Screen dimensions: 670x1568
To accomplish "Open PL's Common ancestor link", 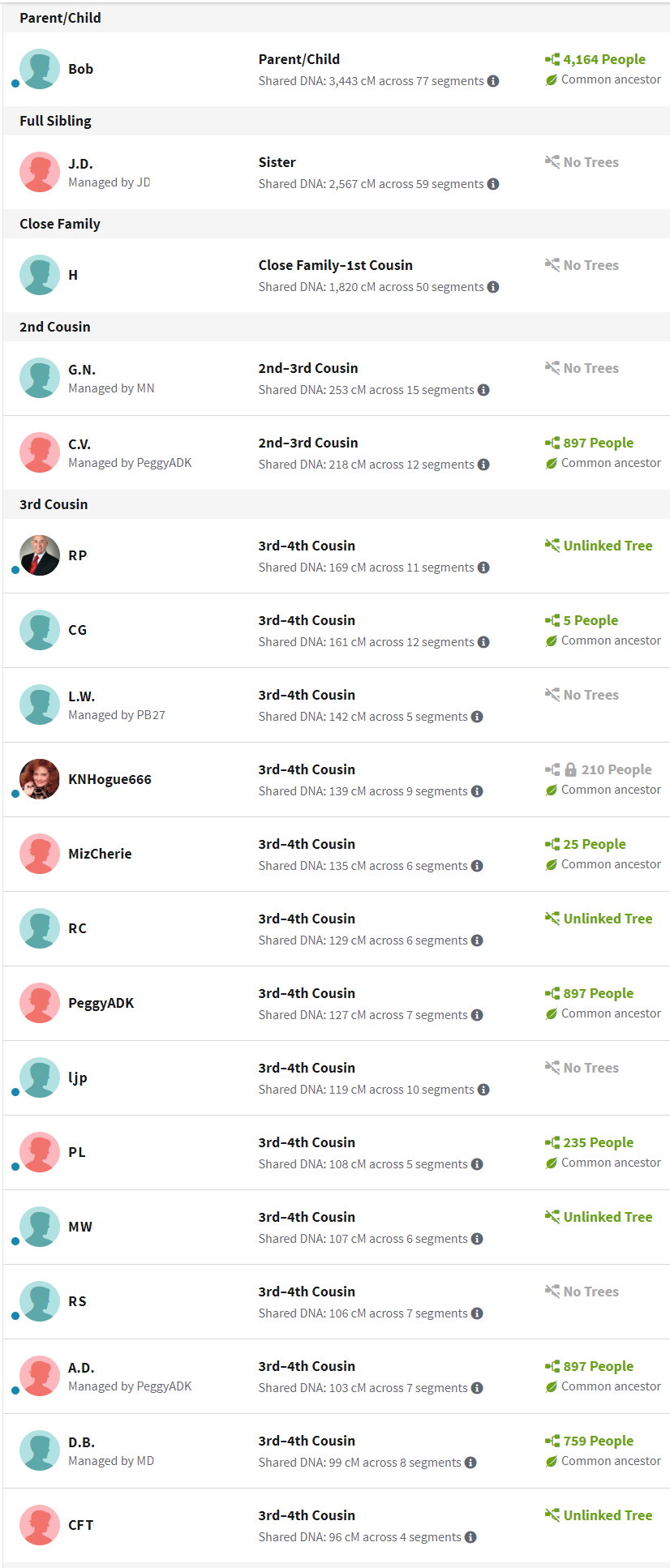I will click(611, 1163).
